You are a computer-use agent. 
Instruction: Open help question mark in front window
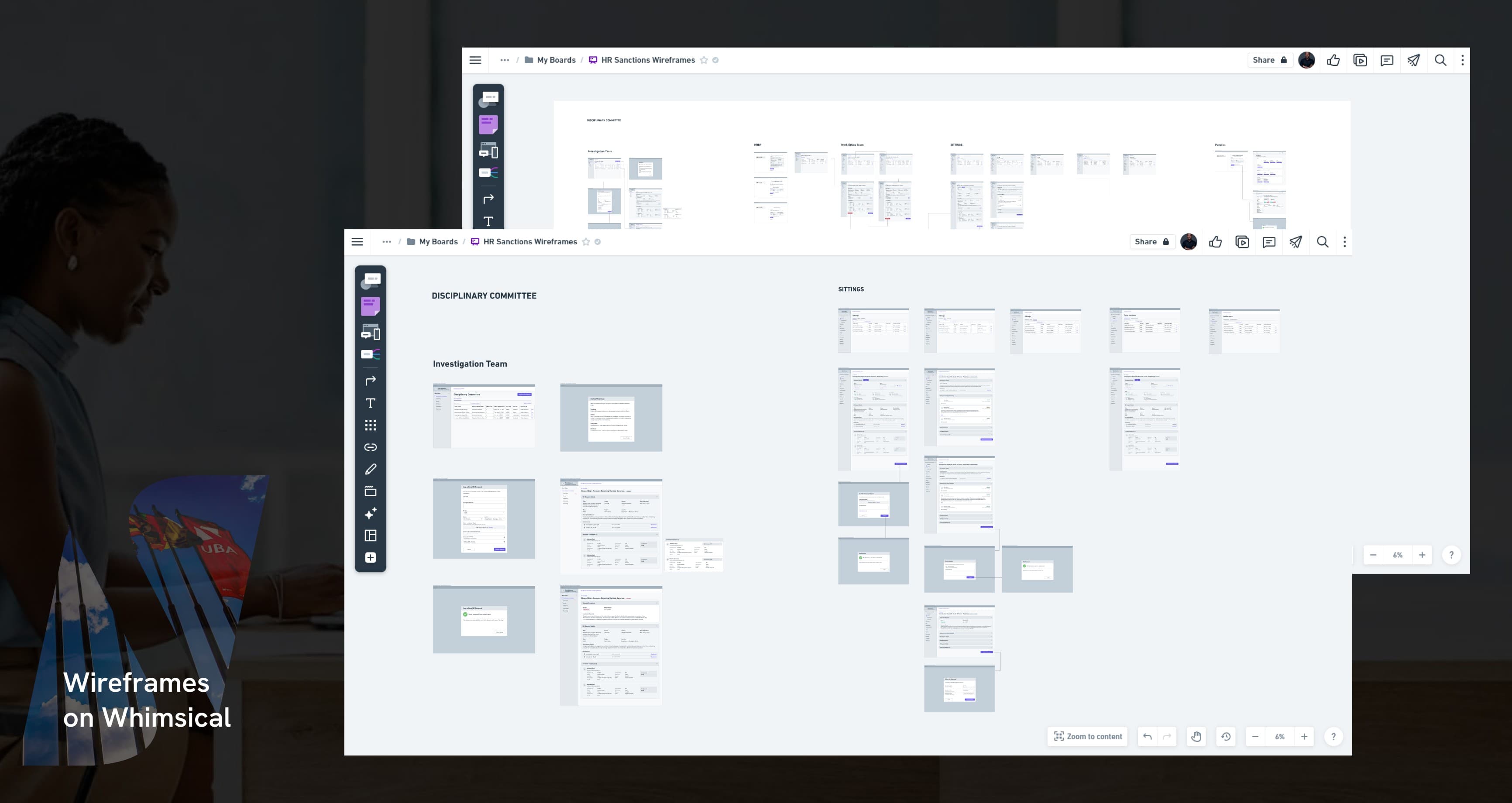1333,737
